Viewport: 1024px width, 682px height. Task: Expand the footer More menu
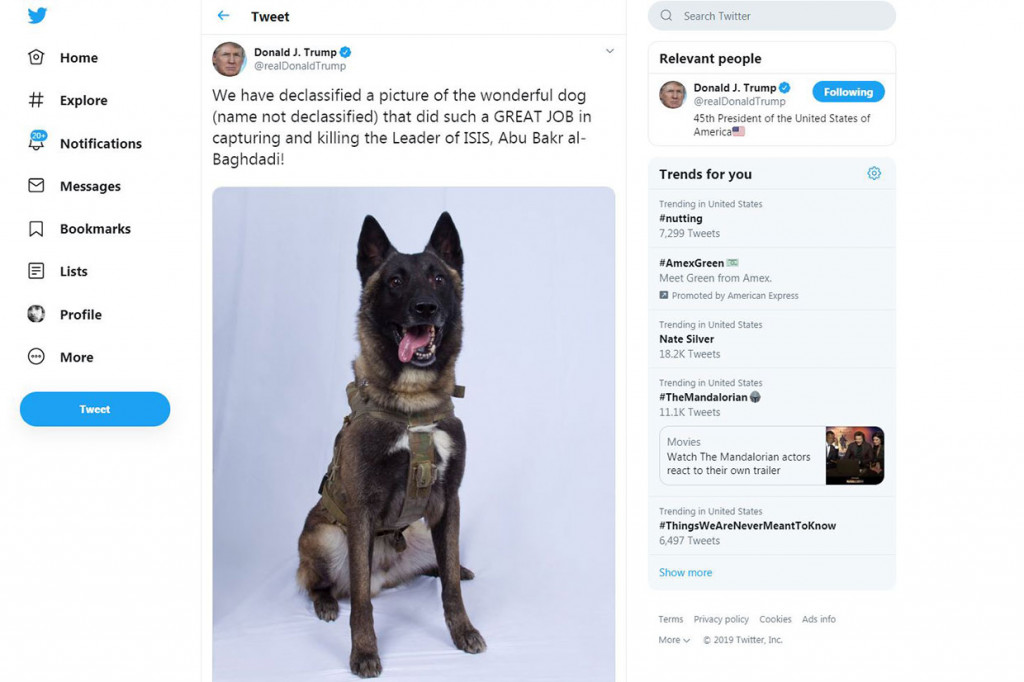(x=672, y=639)
